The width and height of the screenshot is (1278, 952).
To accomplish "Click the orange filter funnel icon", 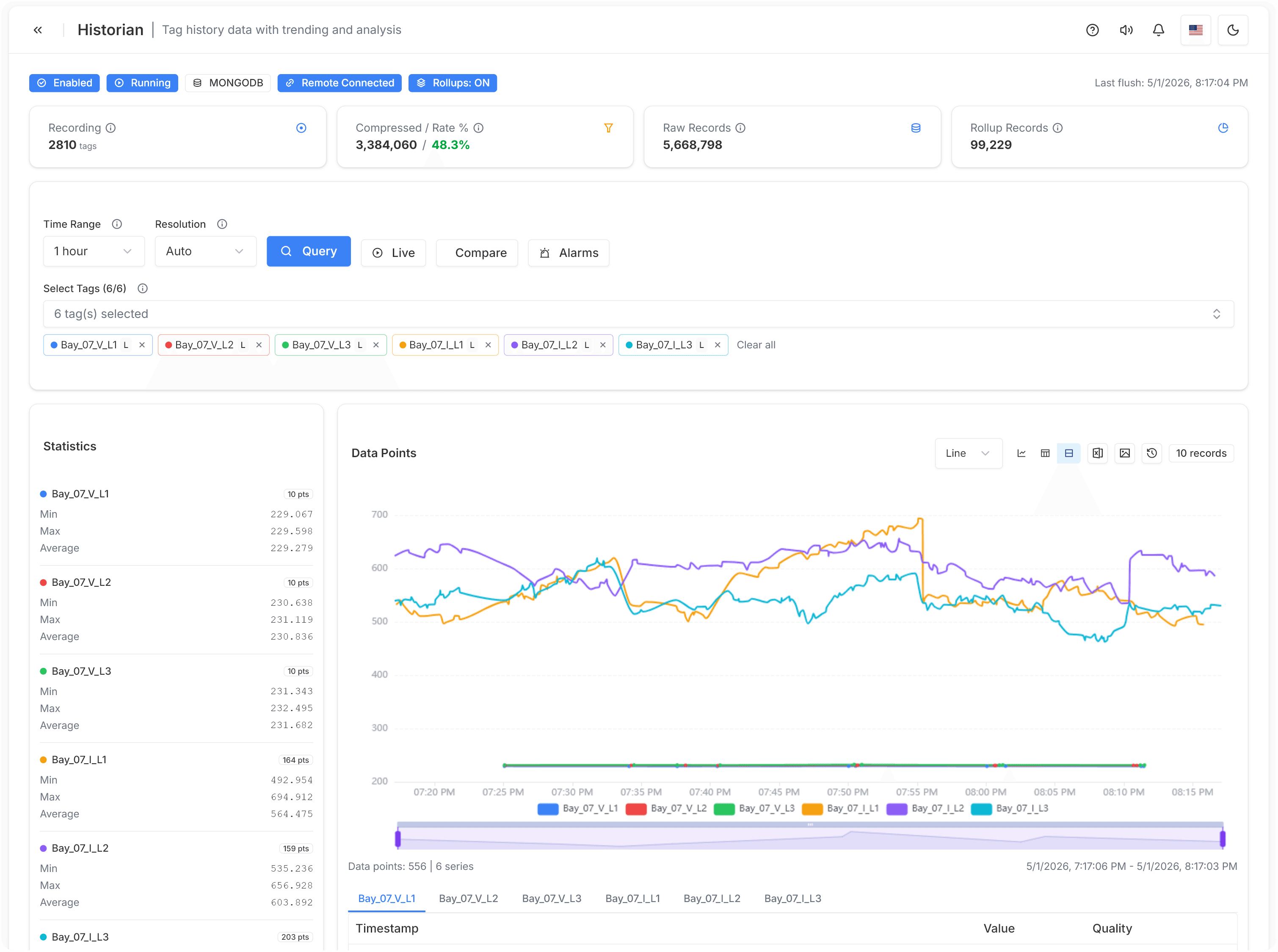I will pyautogui.click(x=608, y=128).
